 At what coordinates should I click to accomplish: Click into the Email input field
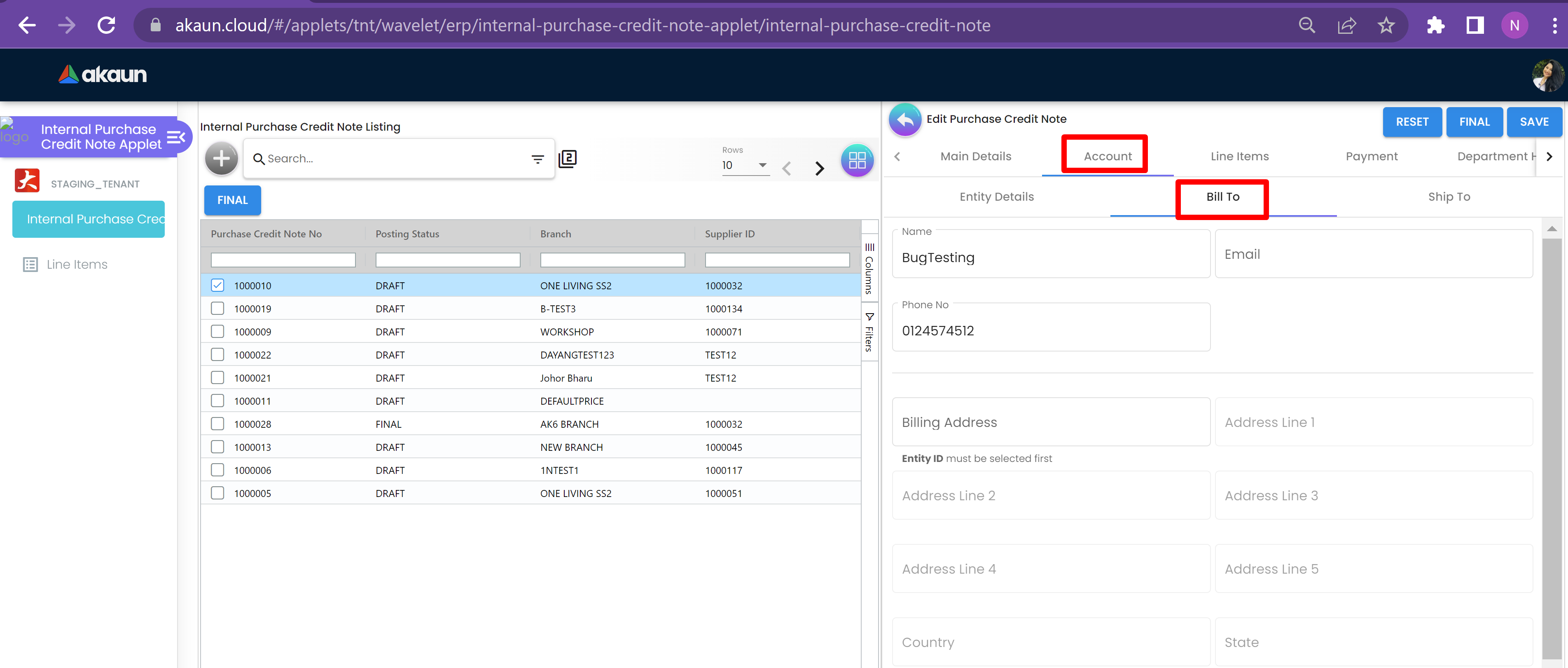tap(1373, 255)
